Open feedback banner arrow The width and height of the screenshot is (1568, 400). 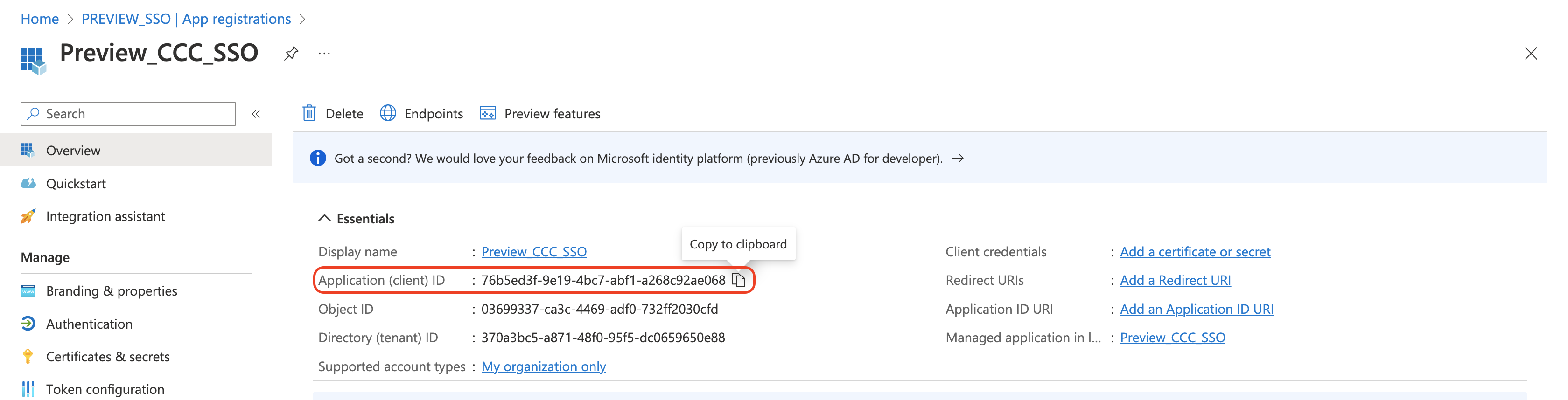958,158
